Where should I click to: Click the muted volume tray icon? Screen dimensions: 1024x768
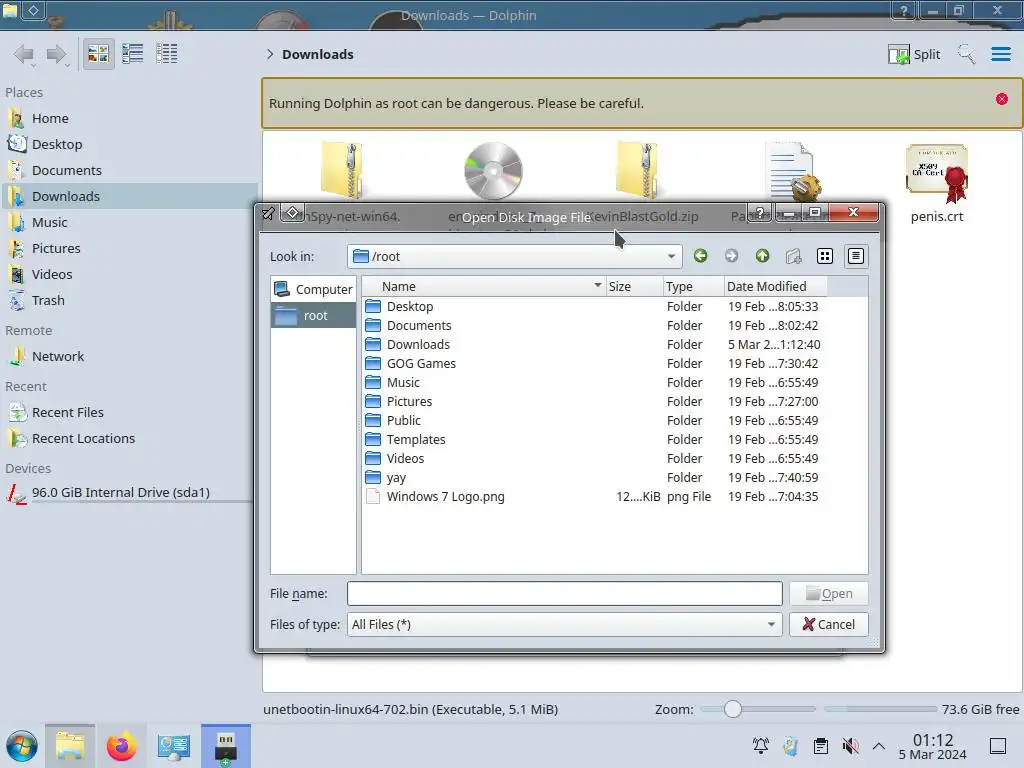tap(850, 745)
